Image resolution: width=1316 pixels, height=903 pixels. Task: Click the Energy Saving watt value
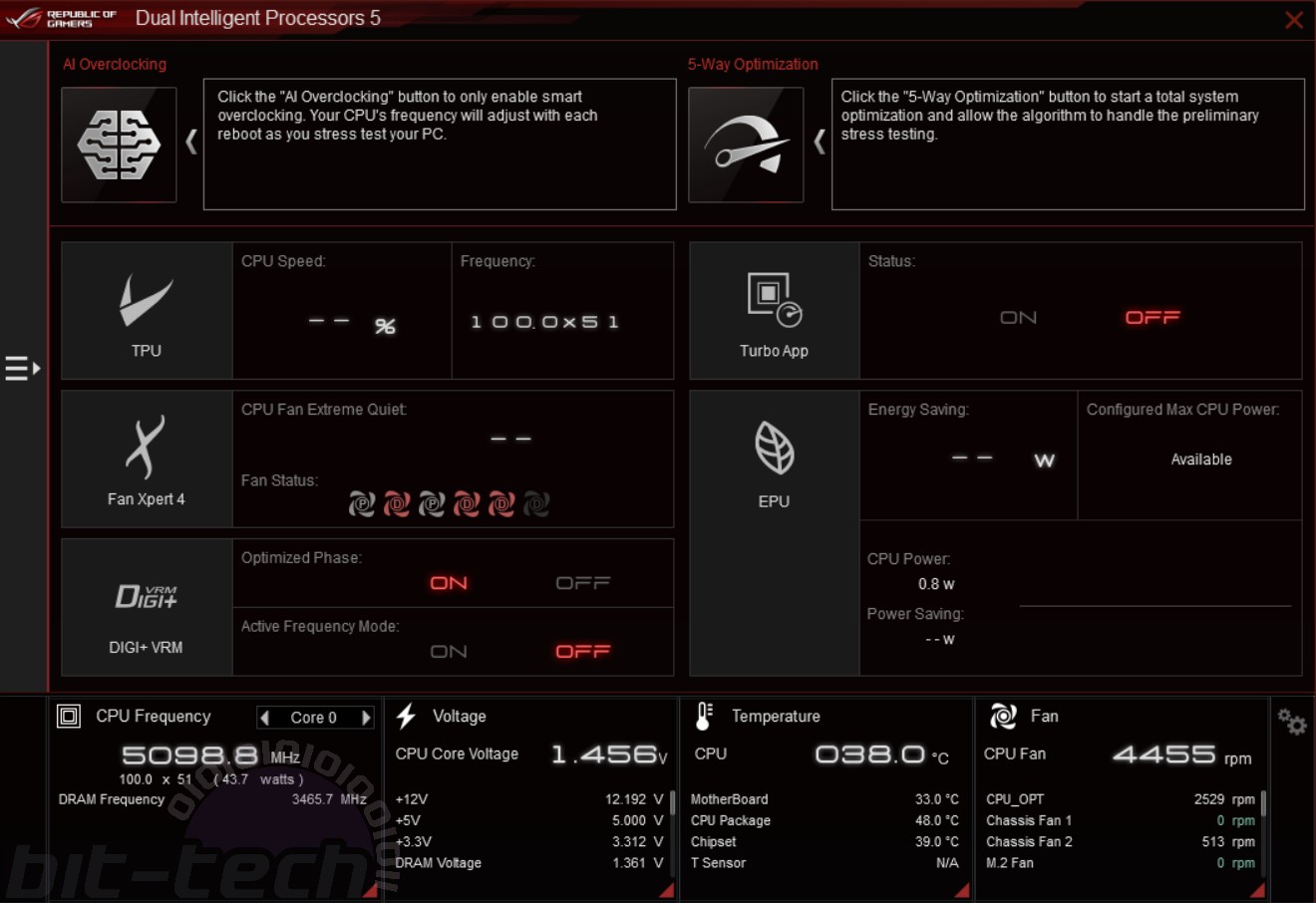pos(1003,459)
